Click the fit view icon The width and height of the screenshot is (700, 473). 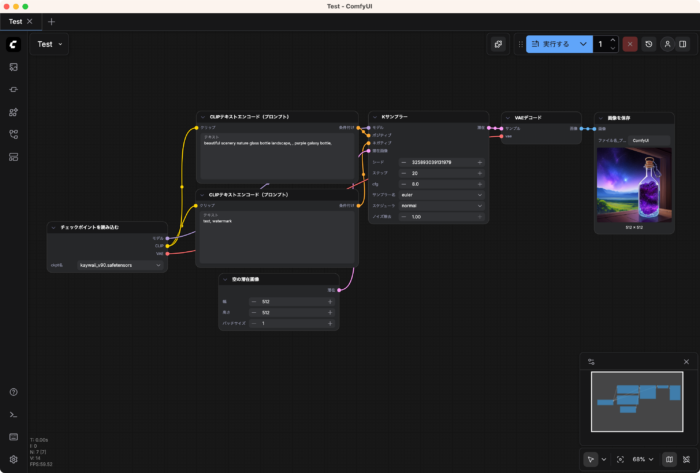[x=620, y=459]
